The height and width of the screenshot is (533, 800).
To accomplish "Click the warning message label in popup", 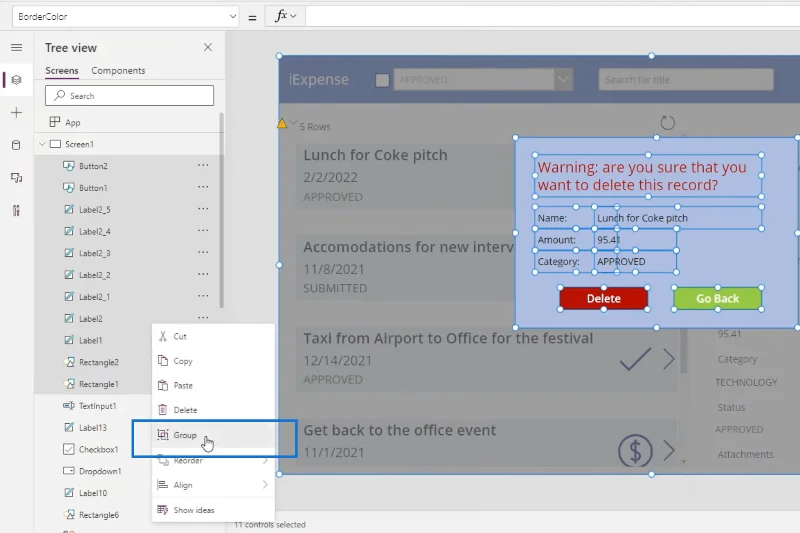I will click(648, 176).
